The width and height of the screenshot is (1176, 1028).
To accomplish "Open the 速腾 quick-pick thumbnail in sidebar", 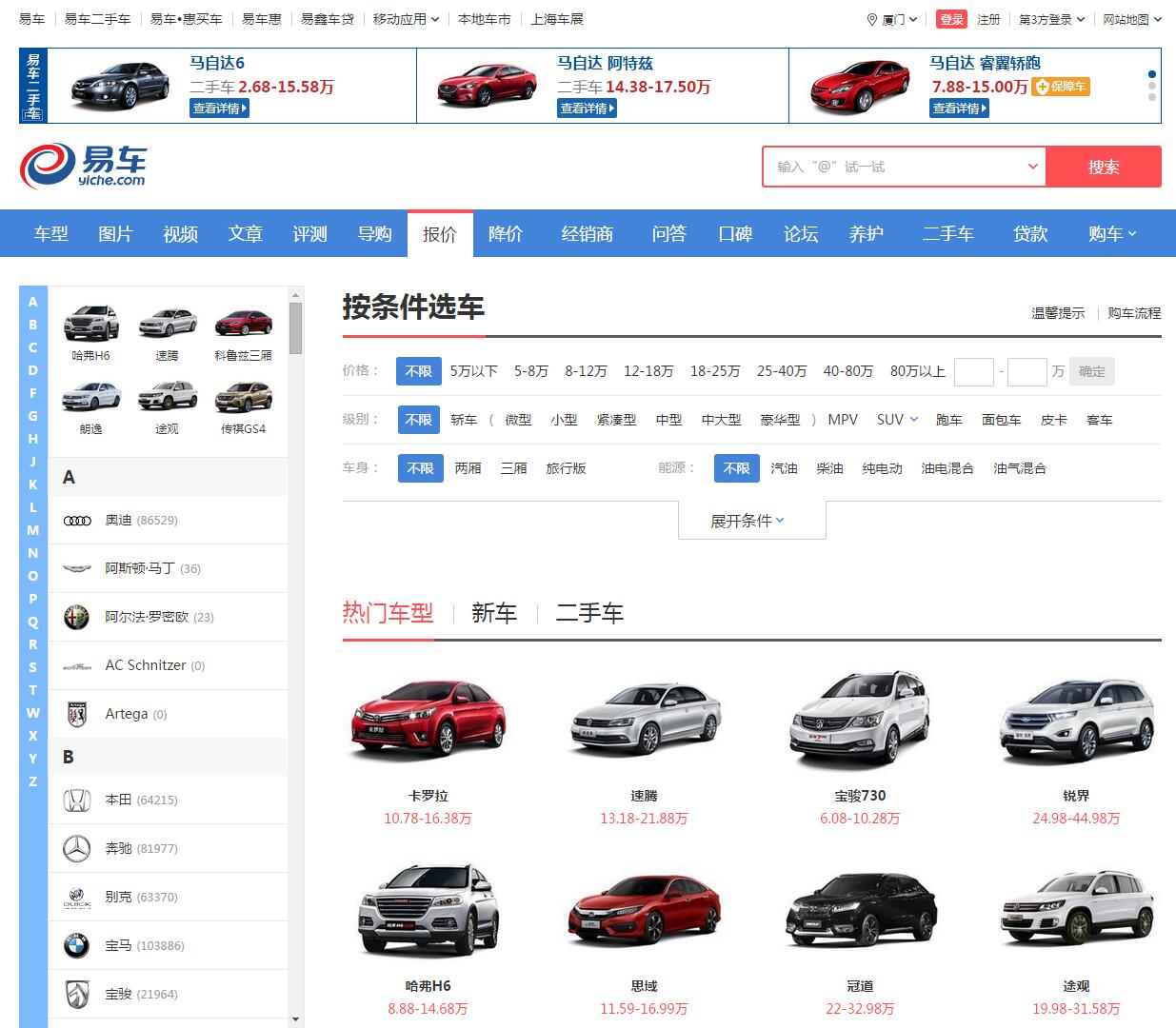I will tap(168, 324).
